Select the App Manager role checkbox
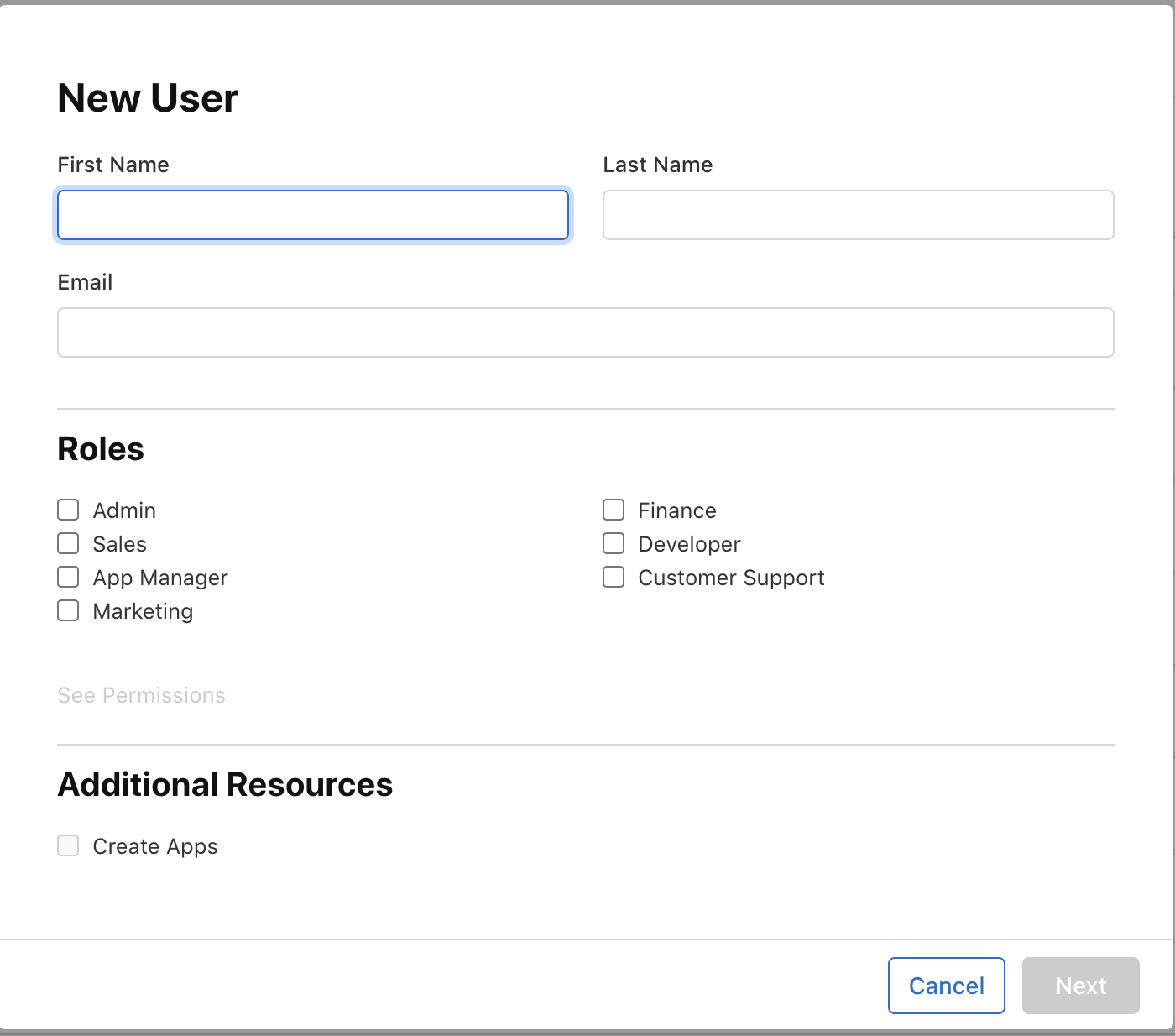 pyautogui.click(x=69, y=578)
